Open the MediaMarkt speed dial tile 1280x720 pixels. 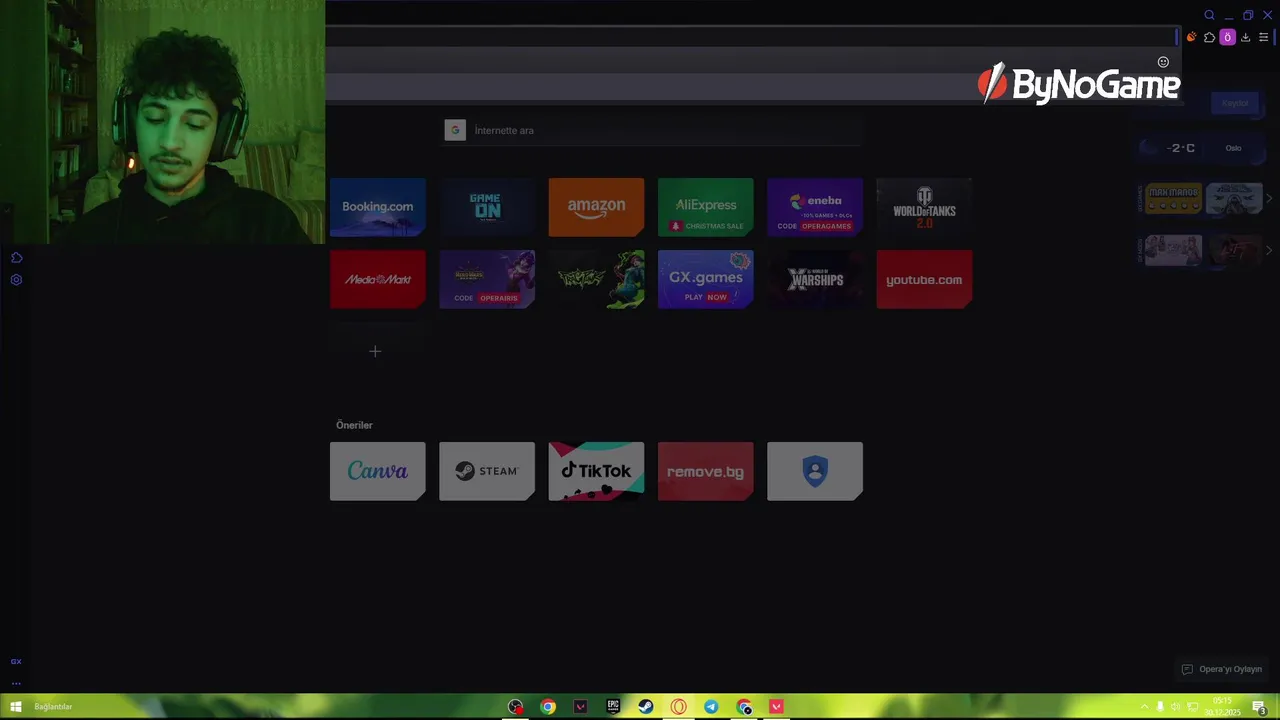378,279
